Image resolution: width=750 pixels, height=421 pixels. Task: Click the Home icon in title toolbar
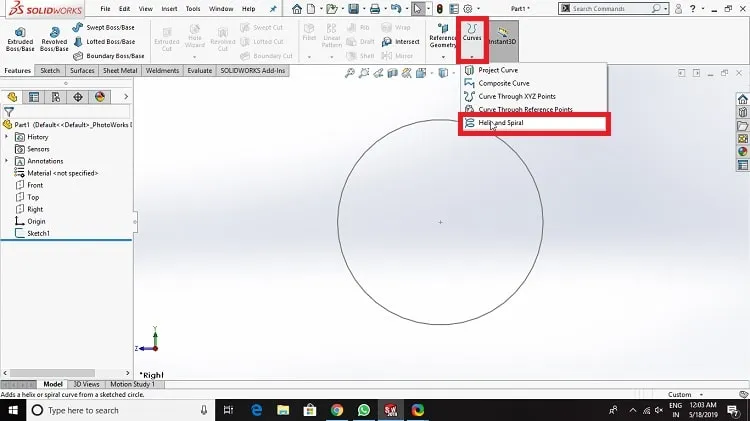(x=297, y=9)
